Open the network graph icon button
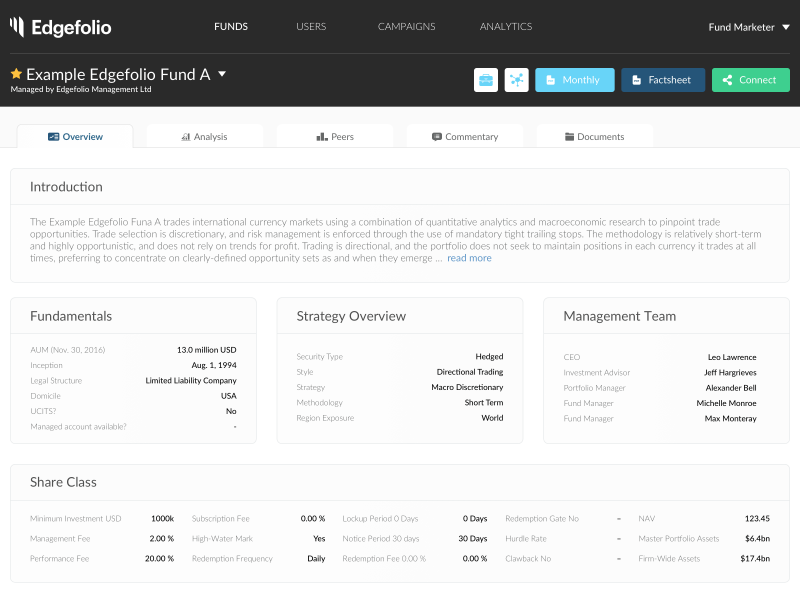The image size is (800, 600). [516, 80]
